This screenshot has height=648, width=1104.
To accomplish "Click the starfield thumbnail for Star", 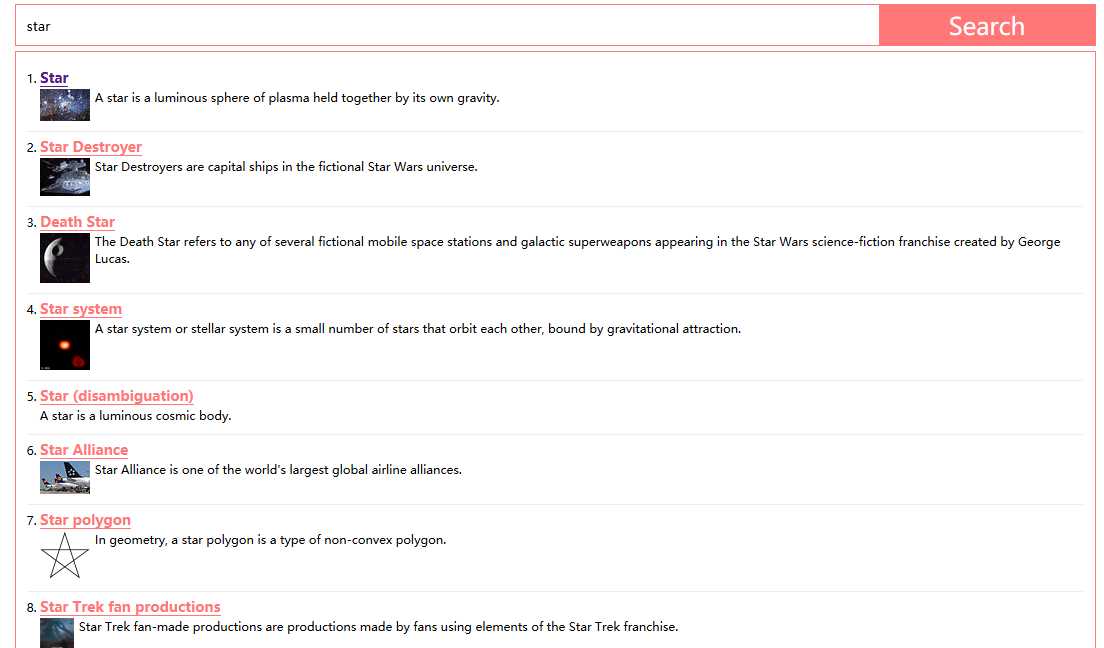I will [65, 105].
